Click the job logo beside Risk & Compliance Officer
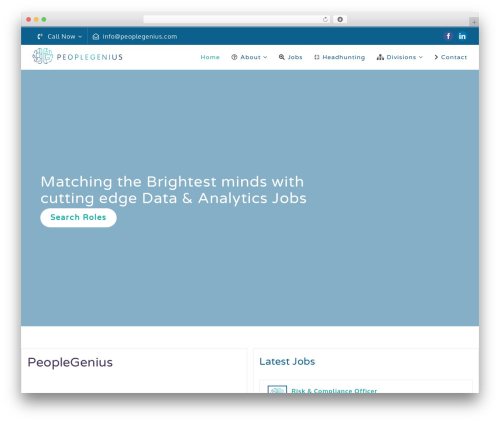The width and height of the screenshot is (500, 423). coord(277,389)
